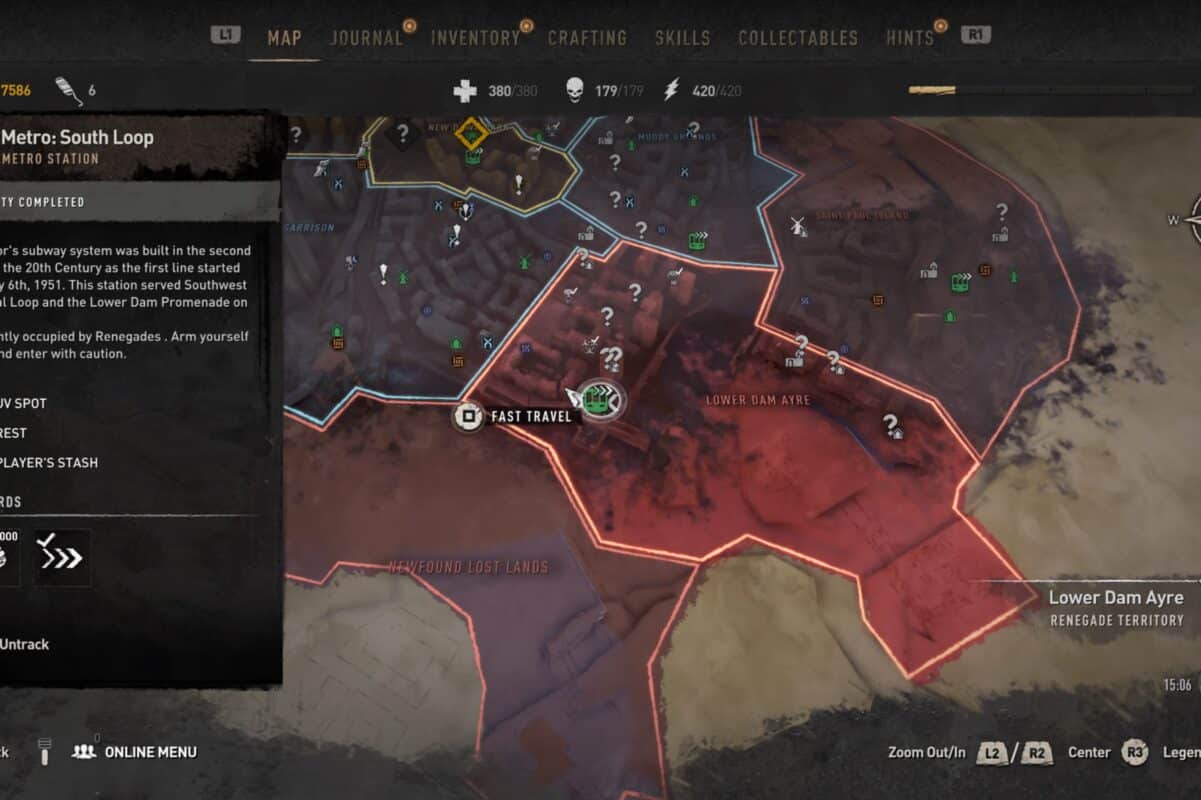Switch to the Journal tab
Image resolution: width=1201 pixels, height=800 pixels.
tap(365, 38)
